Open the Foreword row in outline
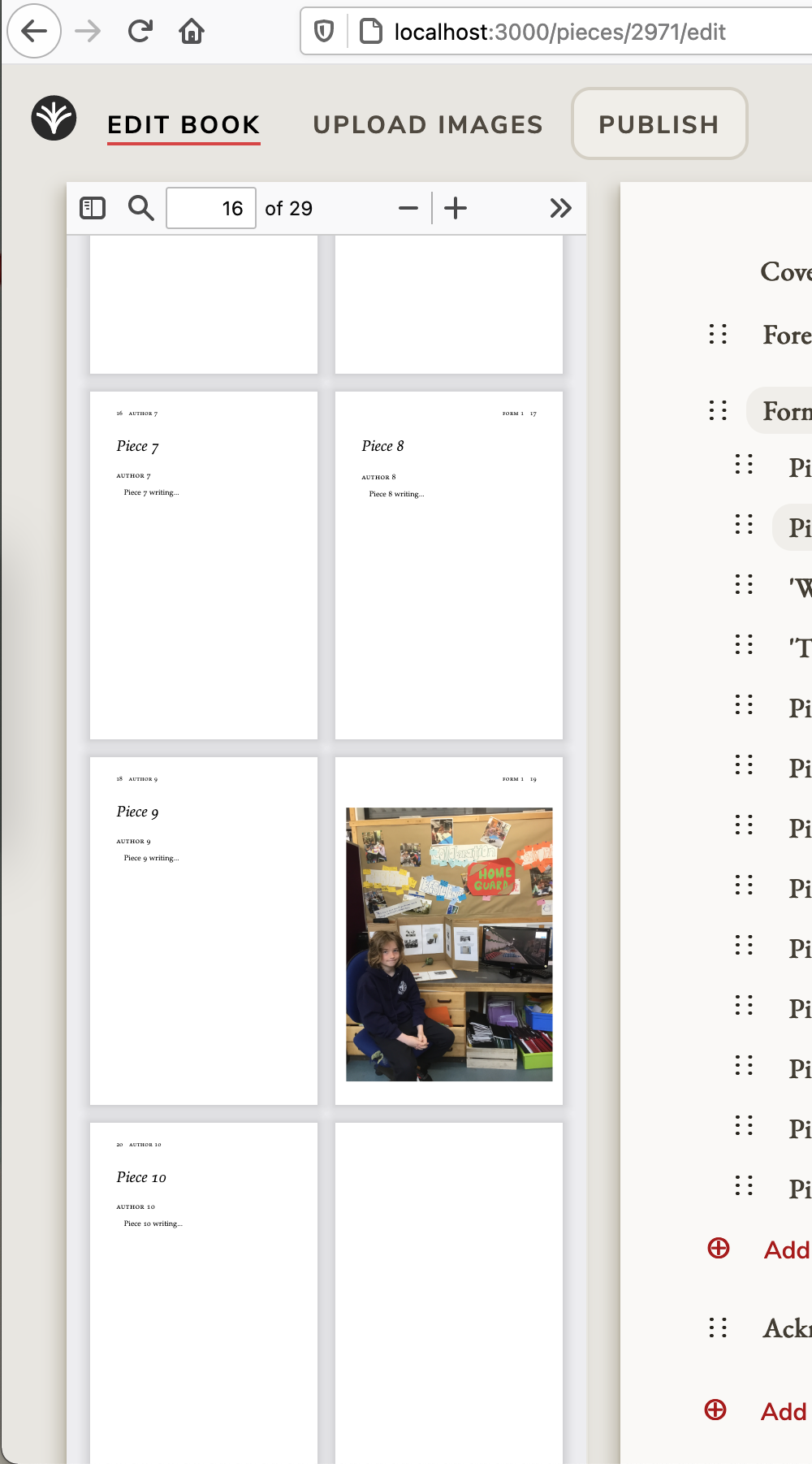Screen dimensions: 812x1464 tap(786, 335)
